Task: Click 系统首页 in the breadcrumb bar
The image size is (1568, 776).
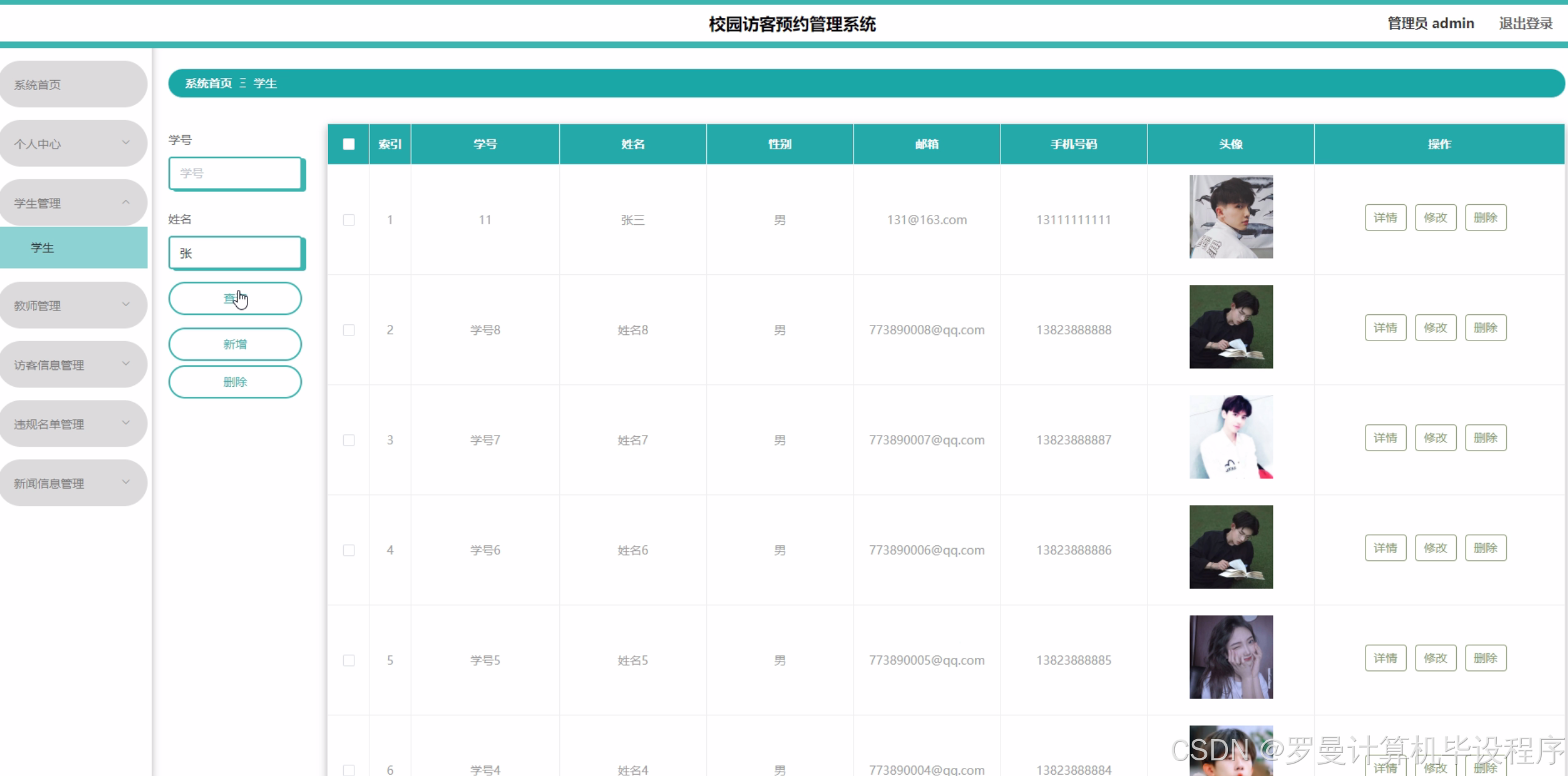Action: tap(208, 84)
